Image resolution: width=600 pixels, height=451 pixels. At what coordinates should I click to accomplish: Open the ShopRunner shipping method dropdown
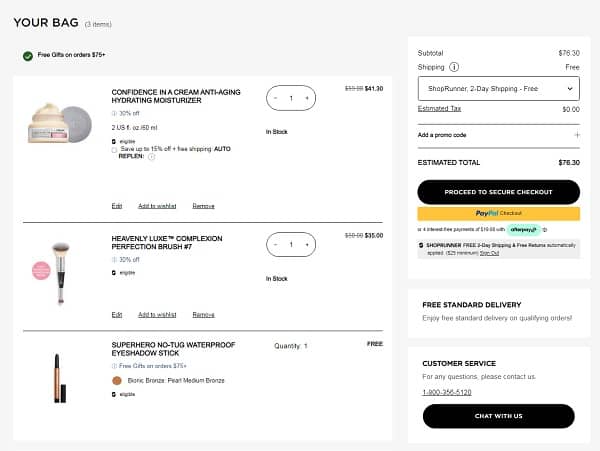[497, 88]
